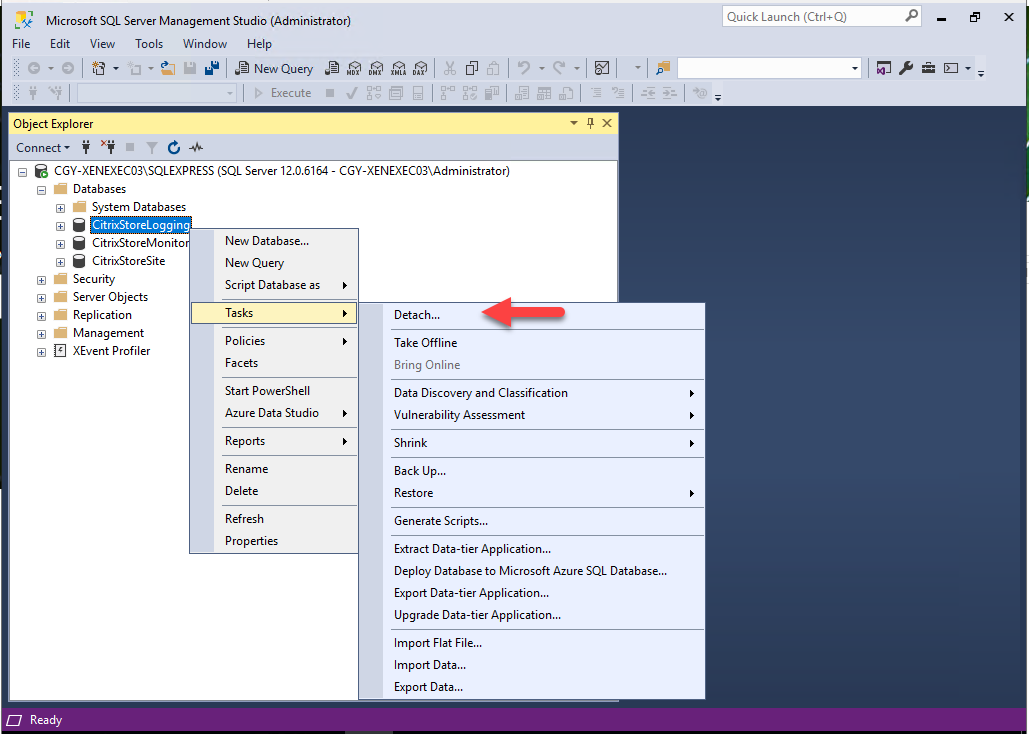Click the toolbar search combo input

click(x=763, y=68)
